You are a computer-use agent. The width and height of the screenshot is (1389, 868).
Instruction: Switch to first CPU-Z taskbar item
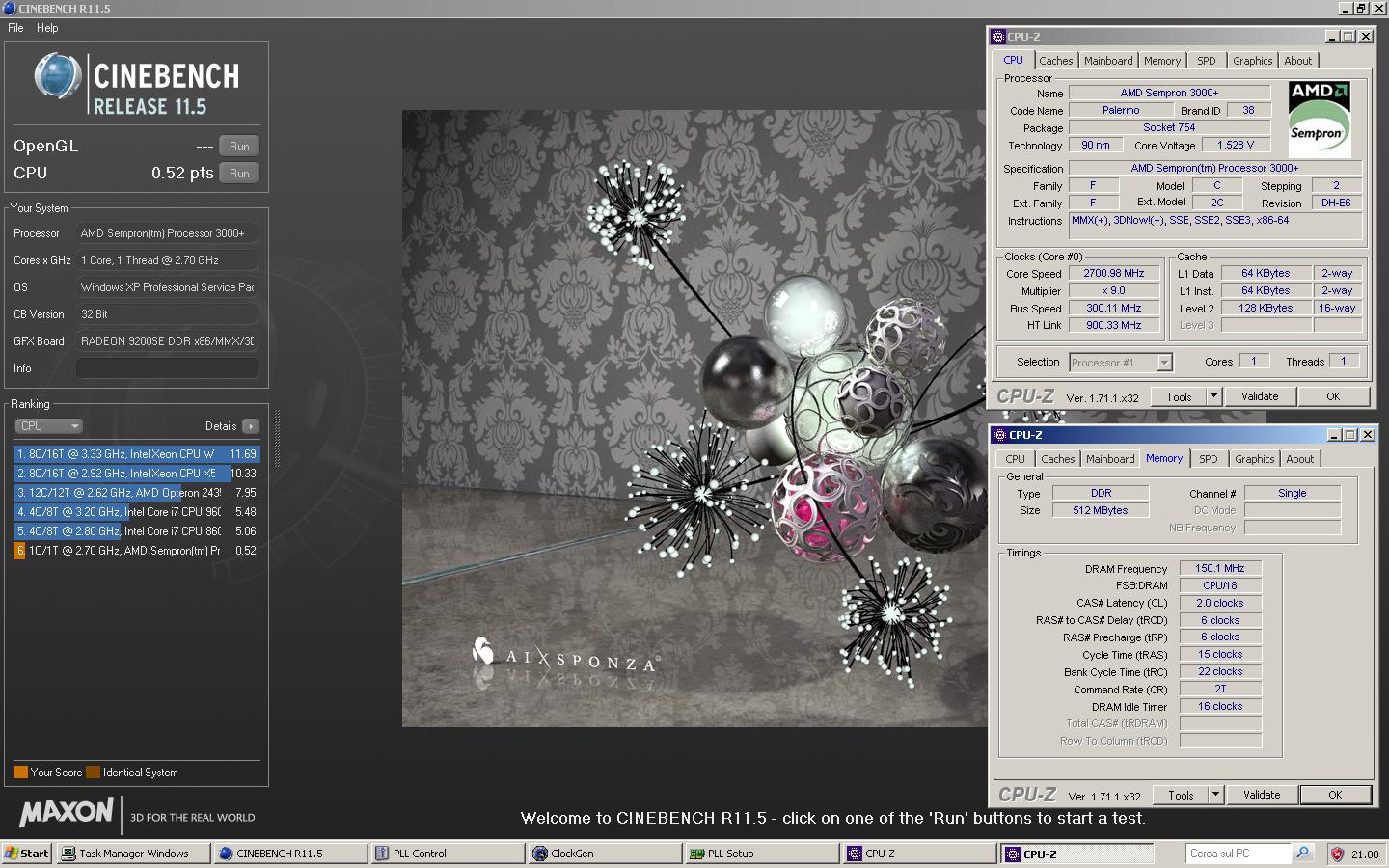pos(919,854)
